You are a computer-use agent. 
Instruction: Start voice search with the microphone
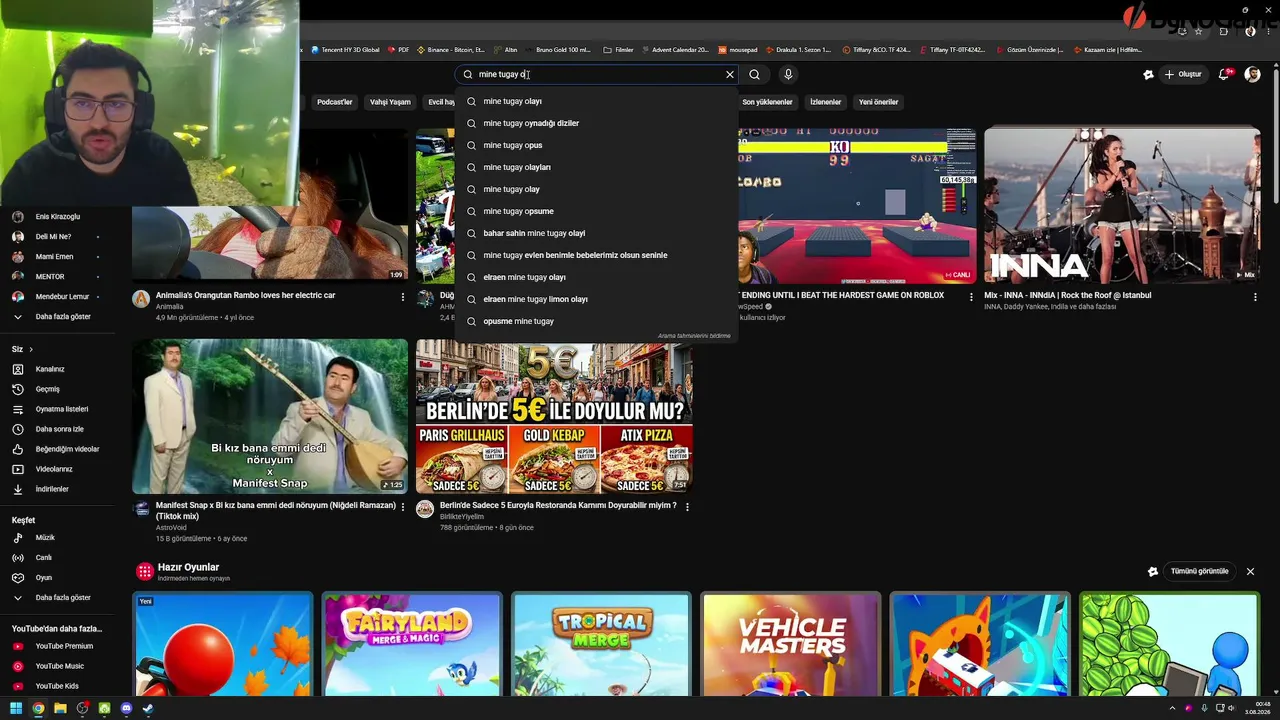click(788, 74)
